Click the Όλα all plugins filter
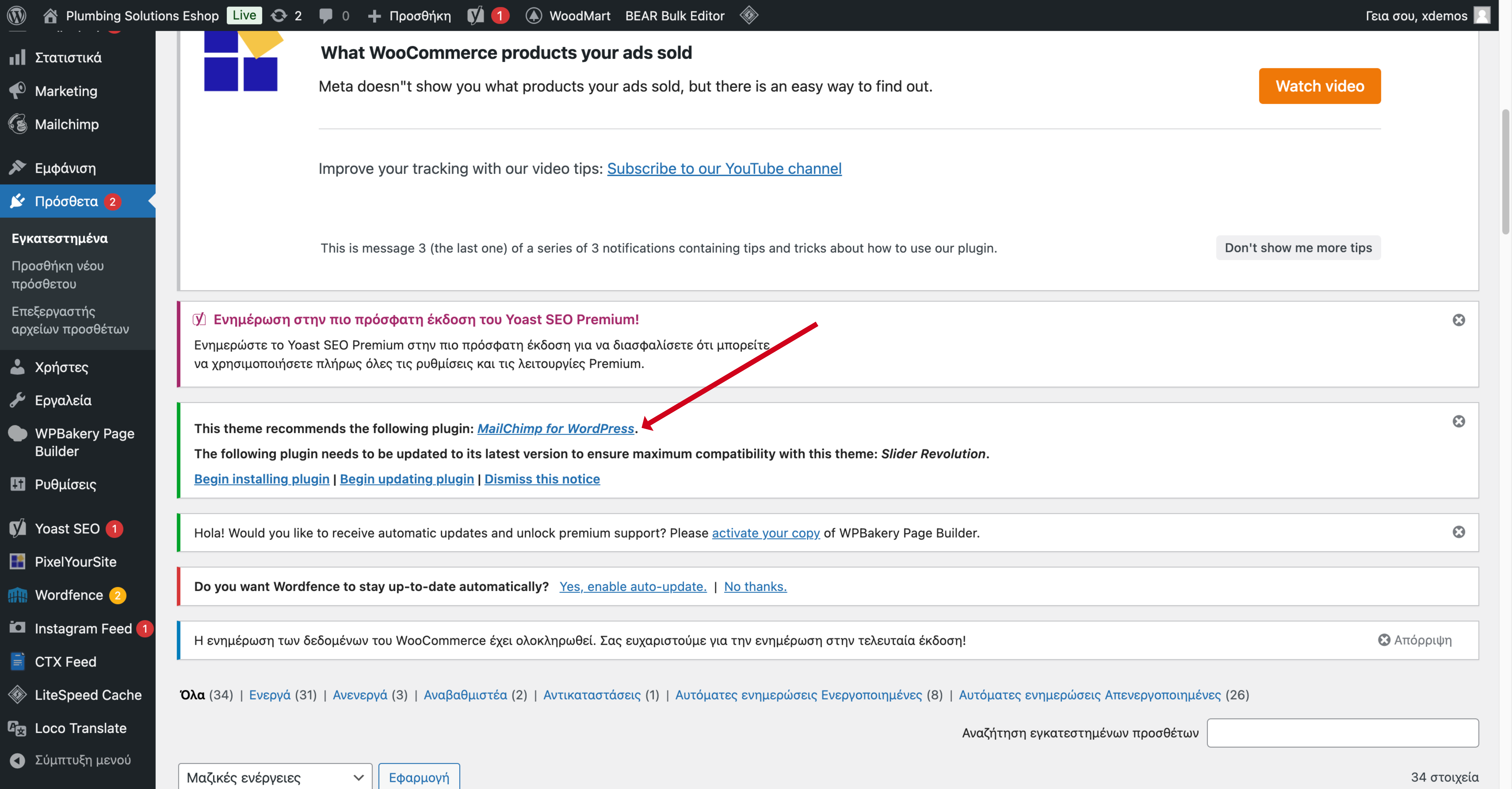The width and height of the screenshot is (1512, 789). [x=193, y=695]
